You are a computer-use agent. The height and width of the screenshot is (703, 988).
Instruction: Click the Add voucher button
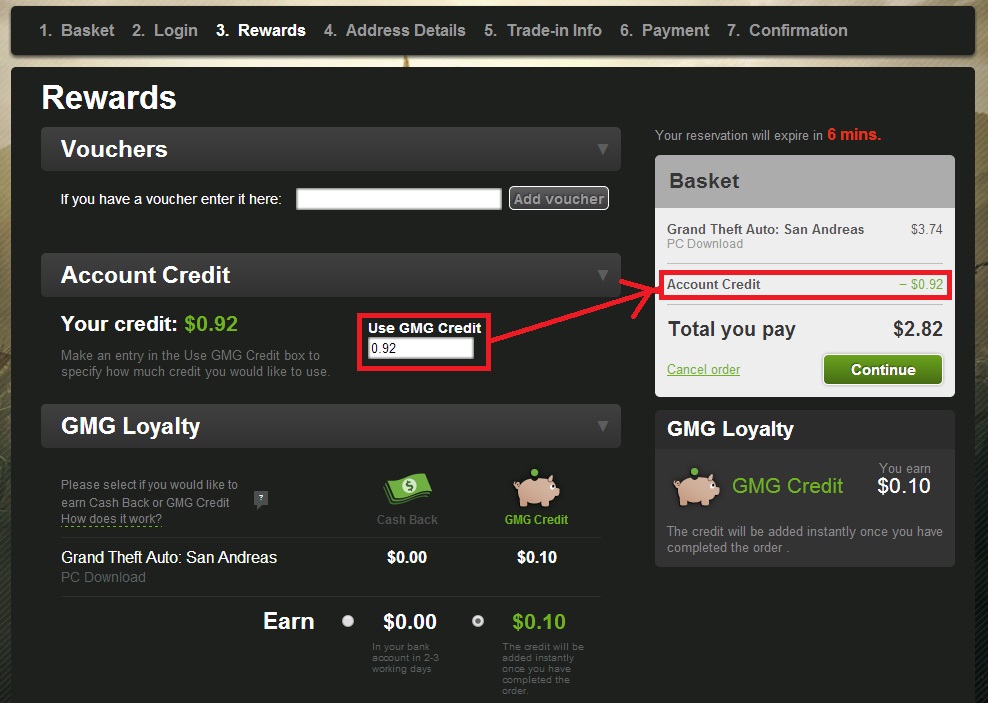(x=559, y=198)
